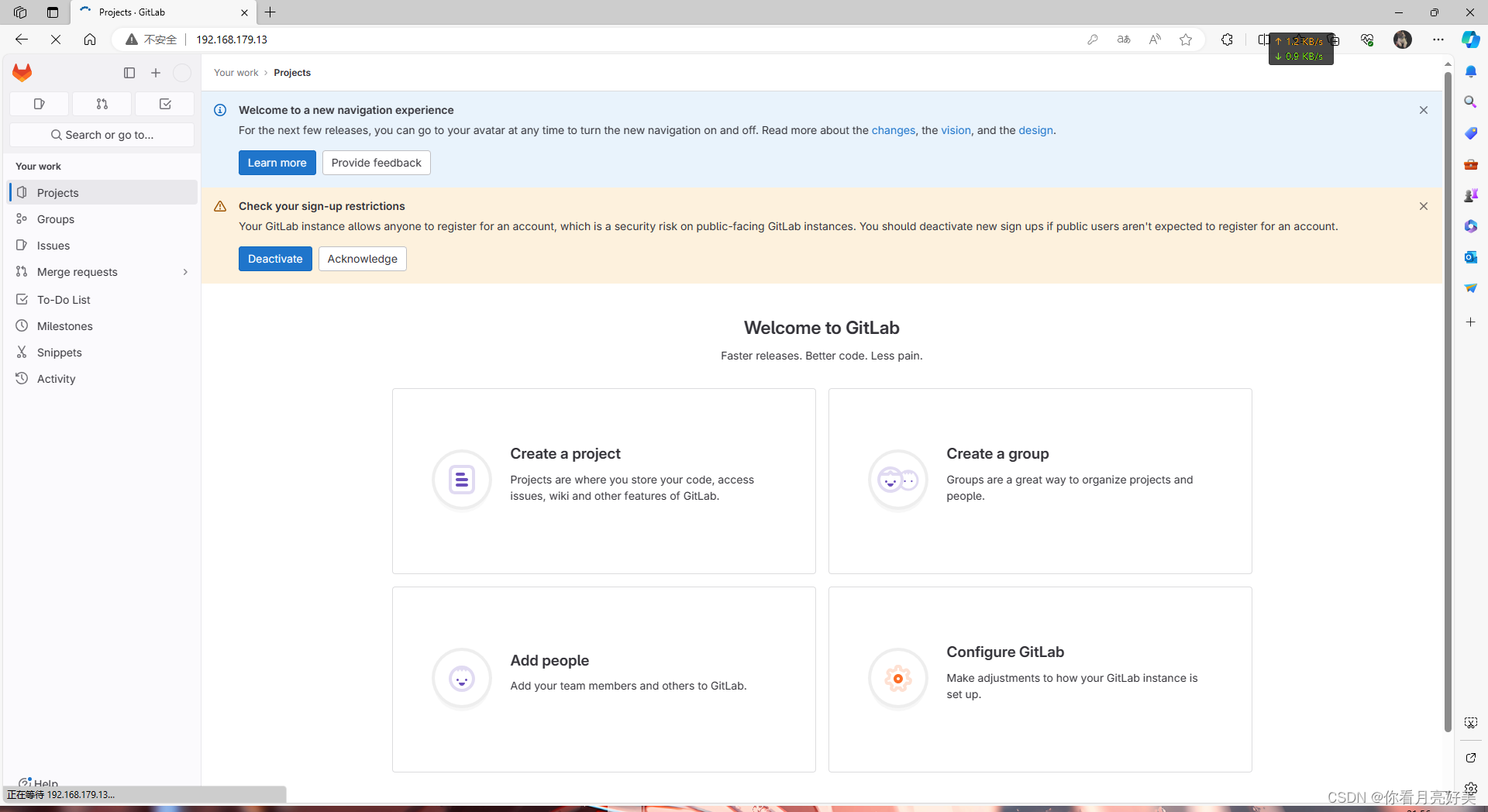The width and height of the screenshot is (1488, 812).
Task: Open the user avatar menu in sidebar
Action: coord(182,73)
